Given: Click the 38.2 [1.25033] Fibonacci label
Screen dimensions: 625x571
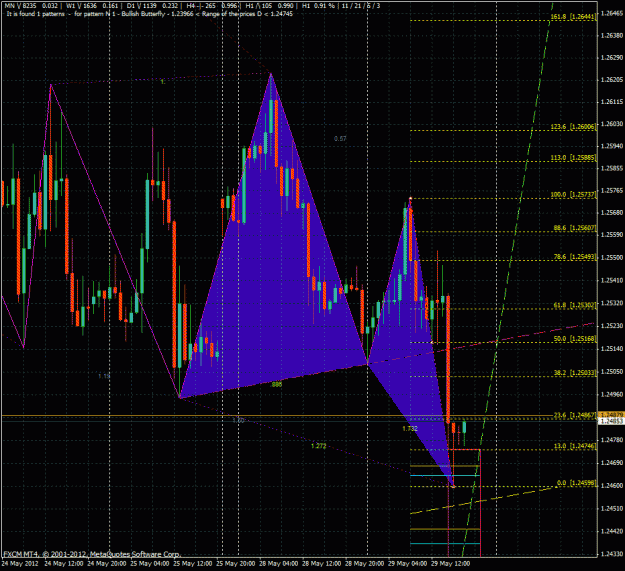Looking at the screenshot, I should pyautogui.click(x=575, y=373).
